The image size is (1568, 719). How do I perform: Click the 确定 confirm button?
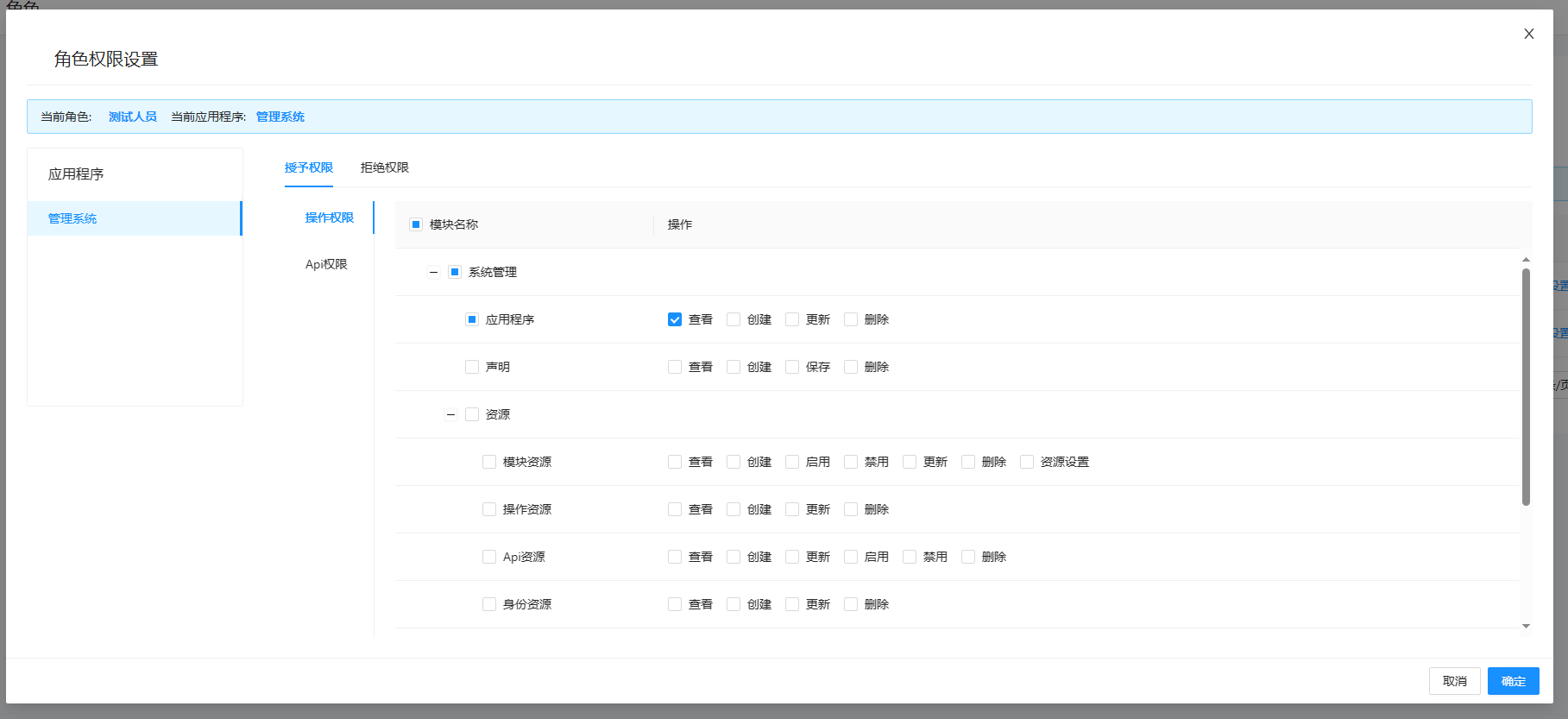click(1514, 681)
